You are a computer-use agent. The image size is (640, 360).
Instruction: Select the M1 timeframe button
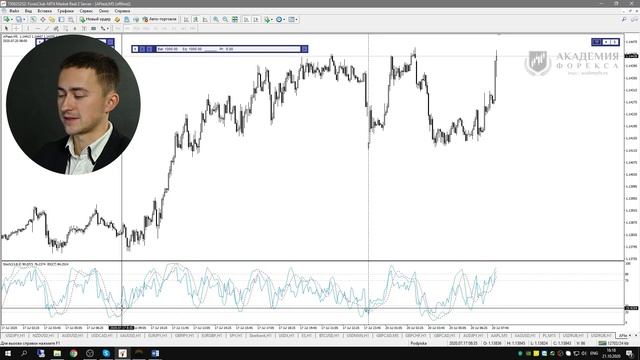[x=118, y=28]
